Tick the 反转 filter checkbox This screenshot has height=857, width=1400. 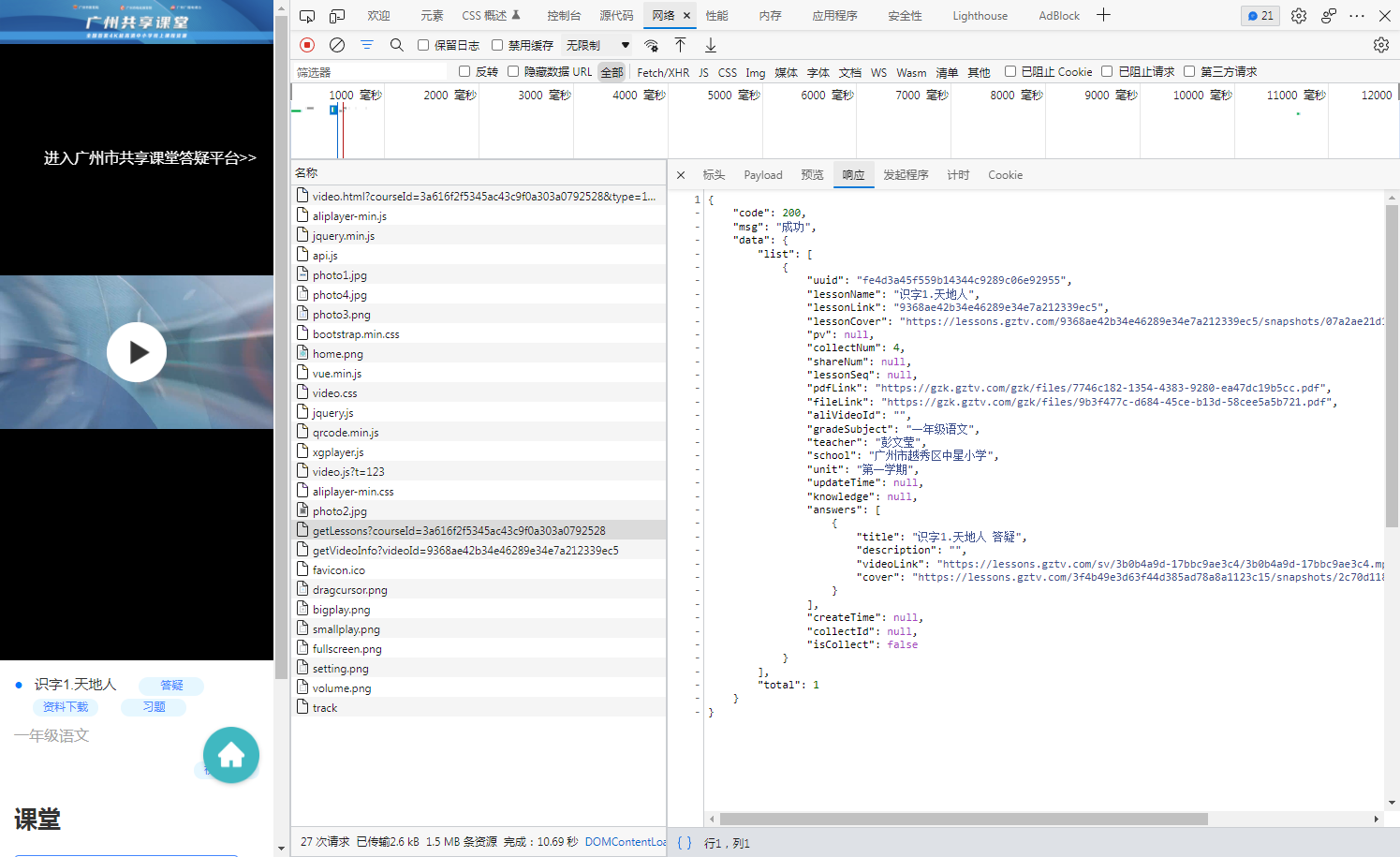(464, 71)
